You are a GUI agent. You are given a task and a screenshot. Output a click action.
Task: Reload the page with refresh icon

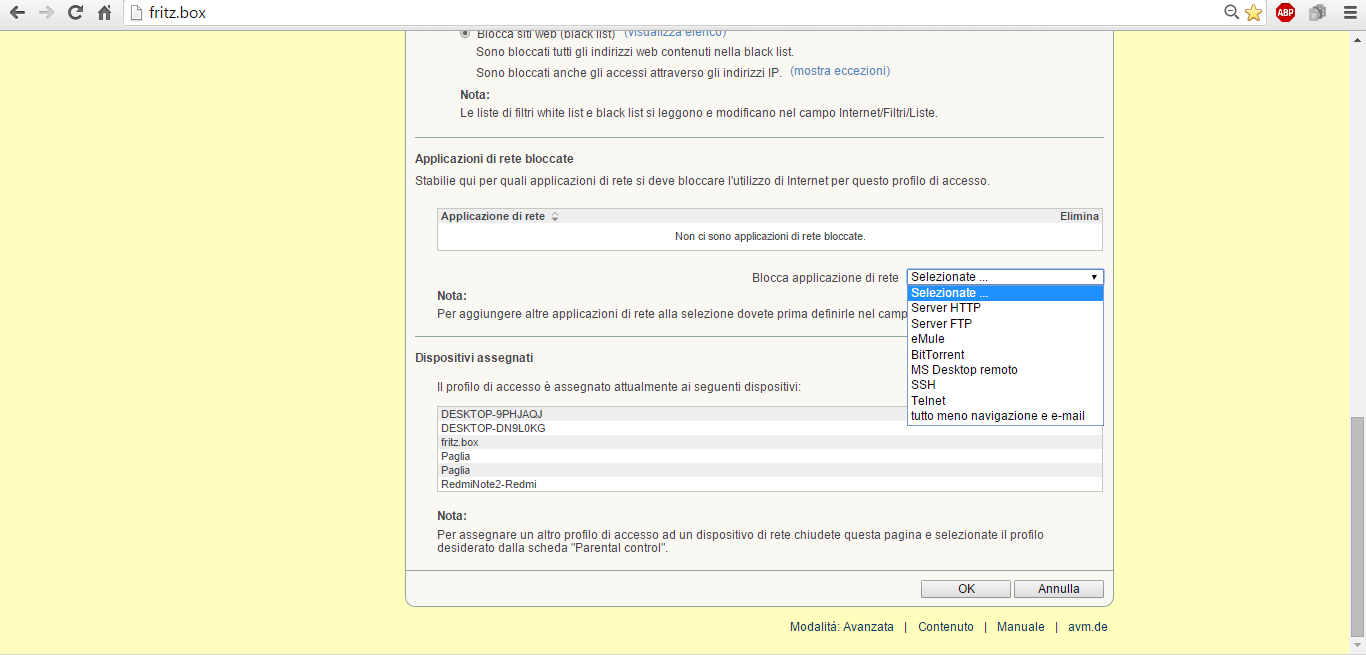click(x=75, y=13)
